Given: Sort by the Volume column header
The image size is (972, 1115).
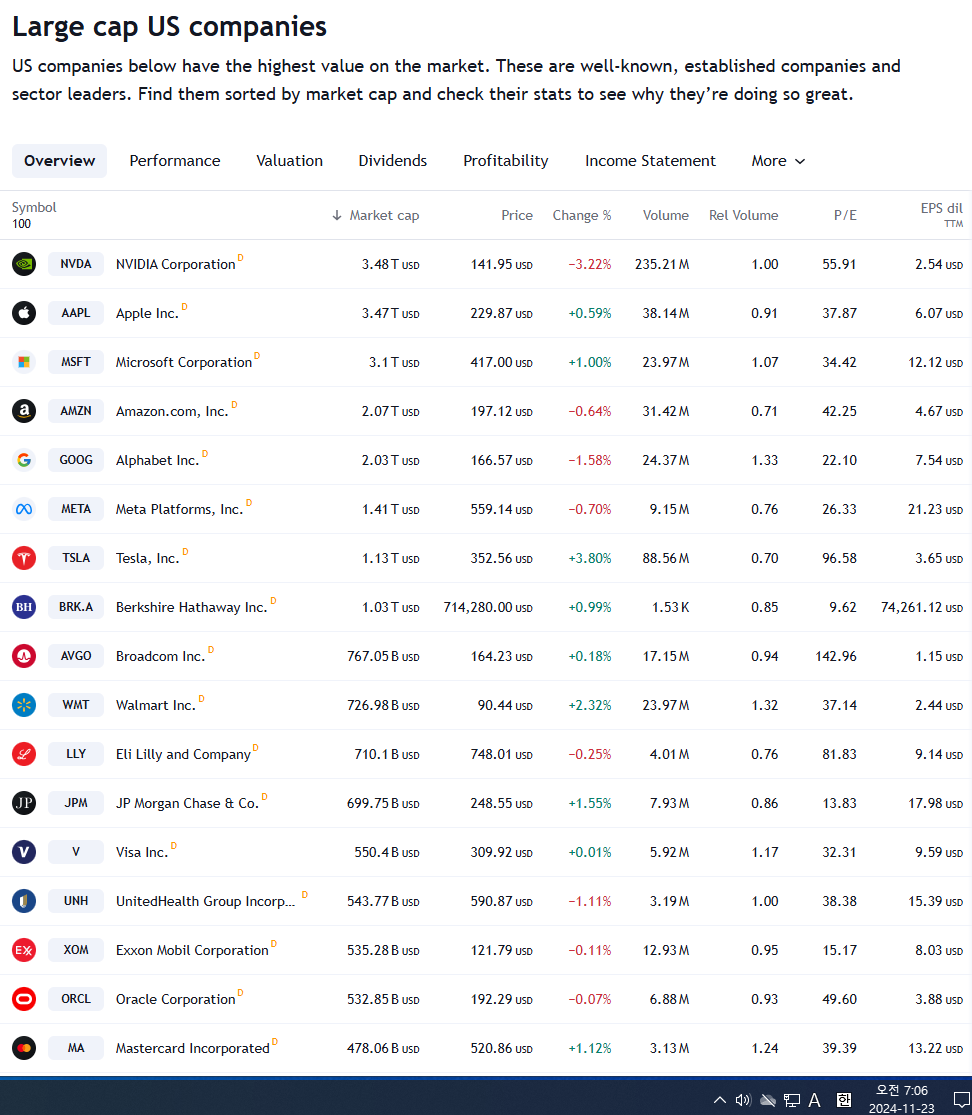Looking at the screenshot, I should tap(666, 215).
